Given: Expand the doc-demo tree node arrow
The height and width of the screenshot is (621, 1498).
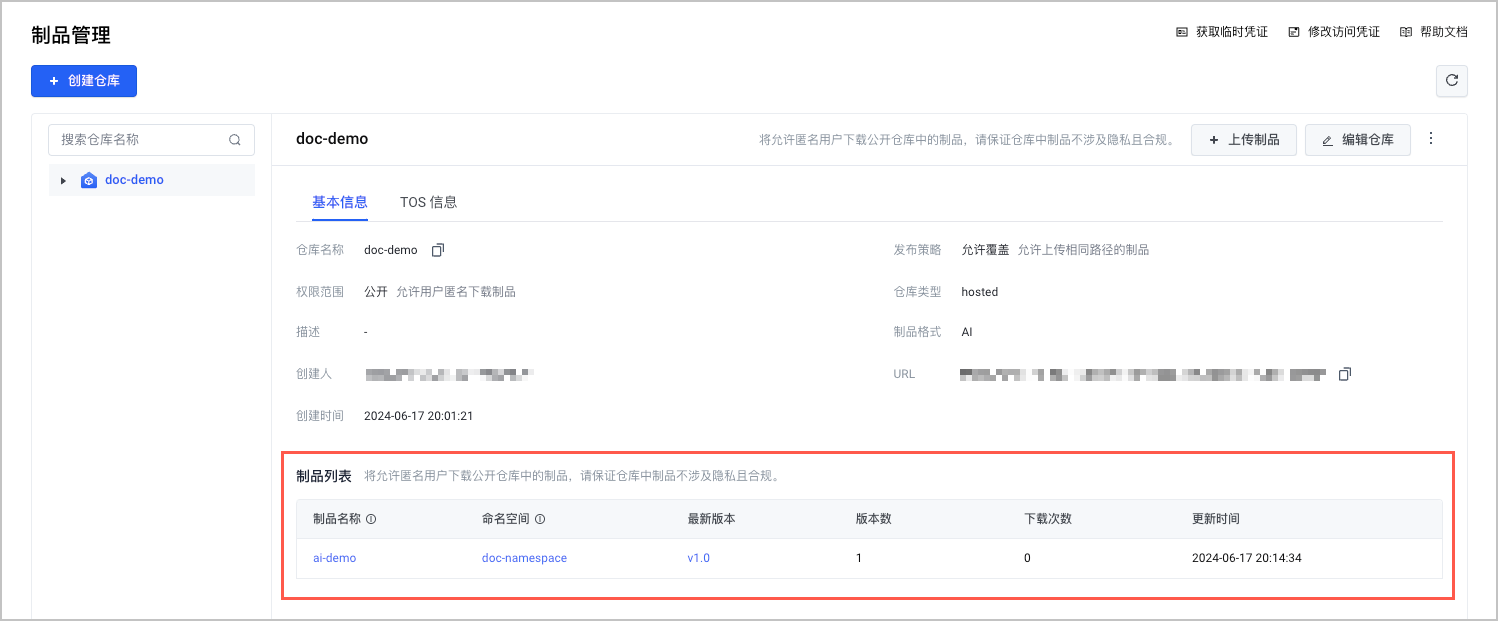Looking at the screenshot, I should tap(64, 181).
